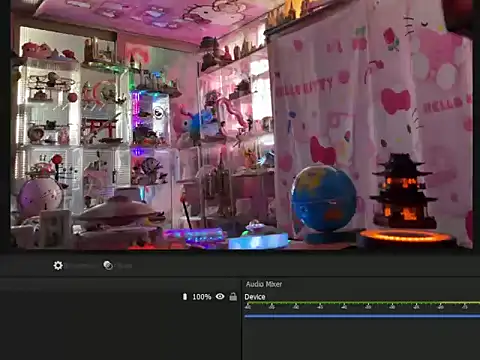Toggle source visibility with the eye icon

tap(220, 296)
